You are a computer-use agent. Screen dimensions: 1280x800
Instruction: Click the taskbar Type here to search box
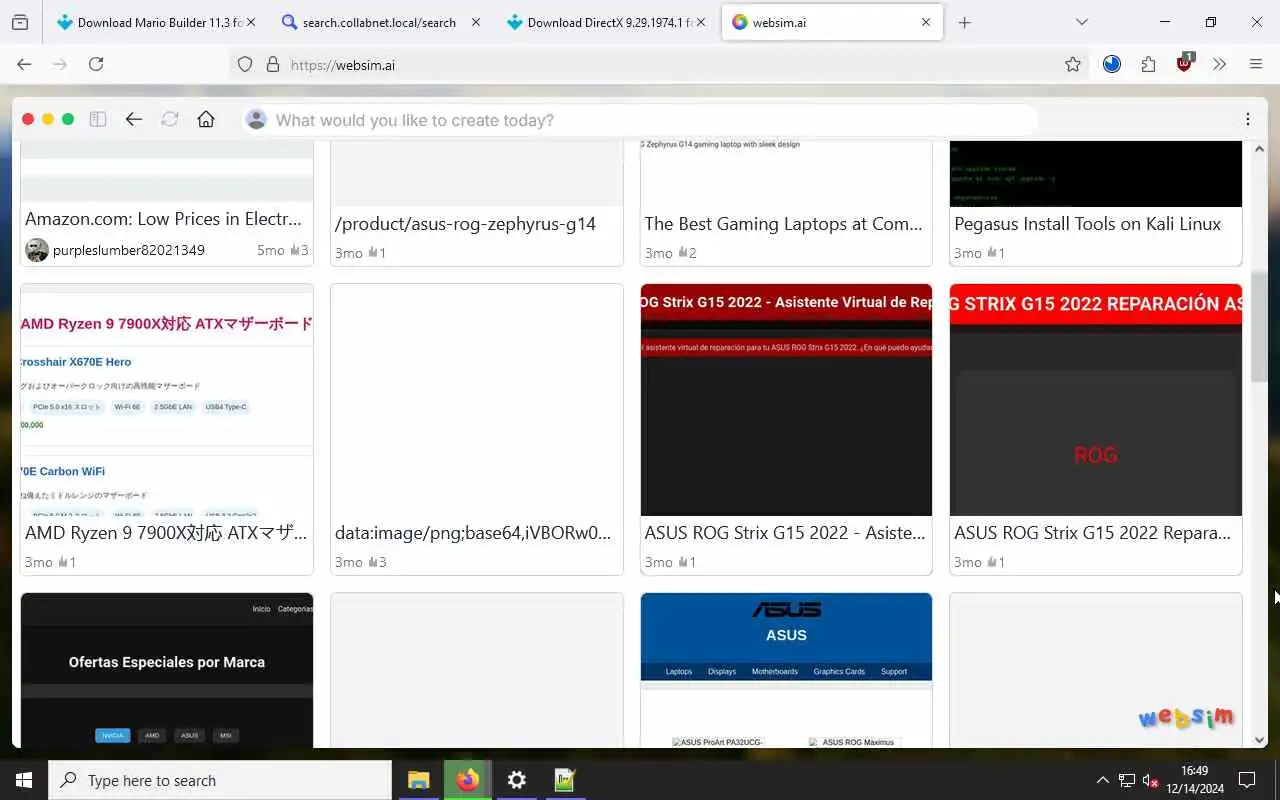pos(220,780)
